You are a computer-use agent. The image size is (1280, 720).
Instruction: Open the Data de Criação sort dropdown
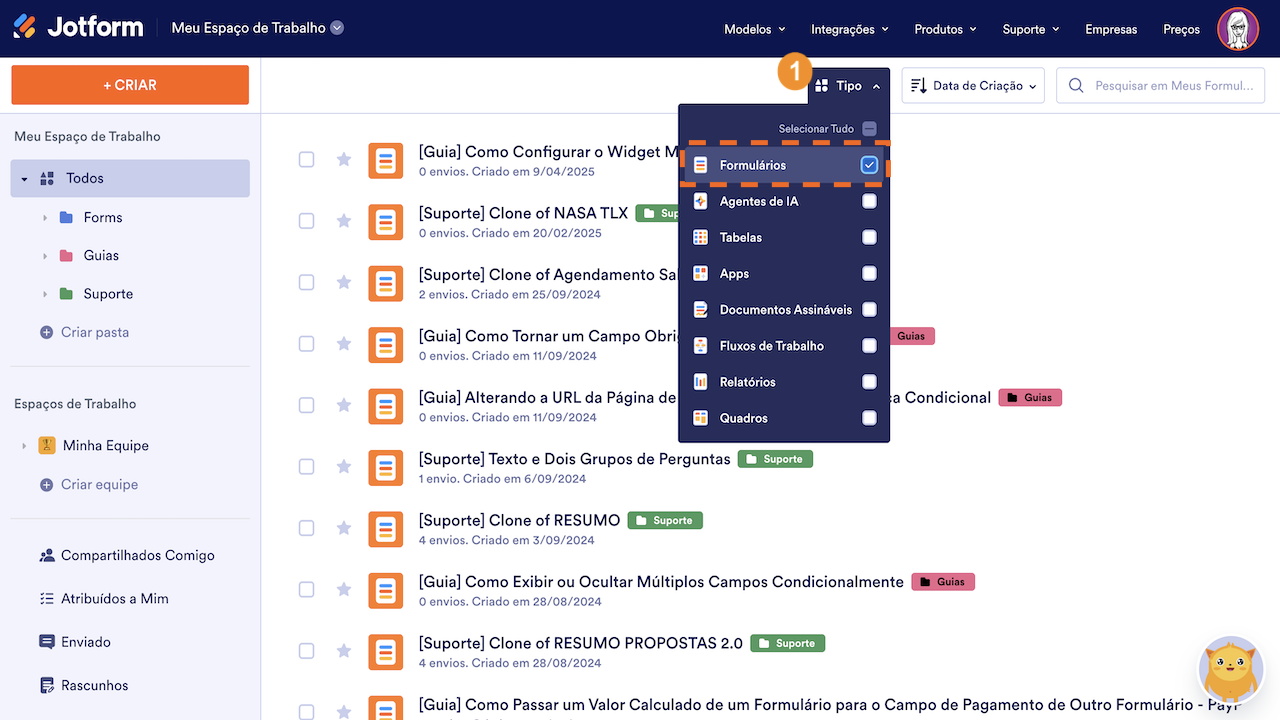[x=973, y=86]
